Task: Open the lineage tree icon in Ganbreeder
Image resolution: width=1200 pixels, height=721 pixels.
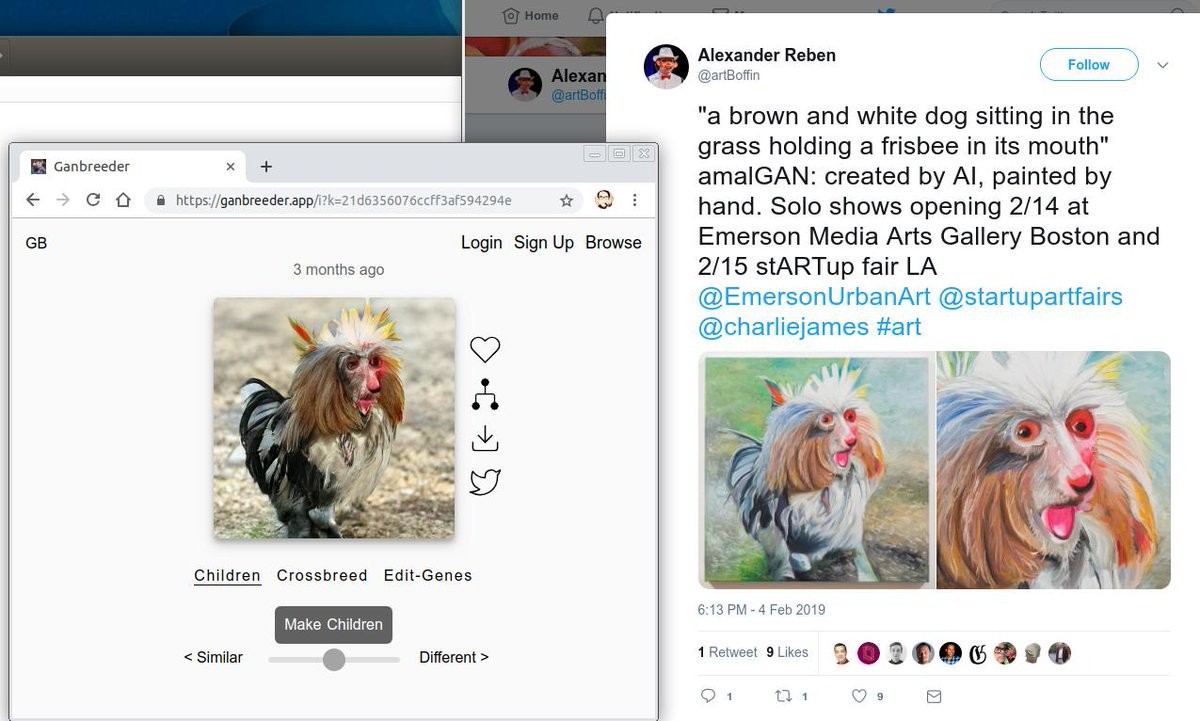Action: click(x=485, y=395)
